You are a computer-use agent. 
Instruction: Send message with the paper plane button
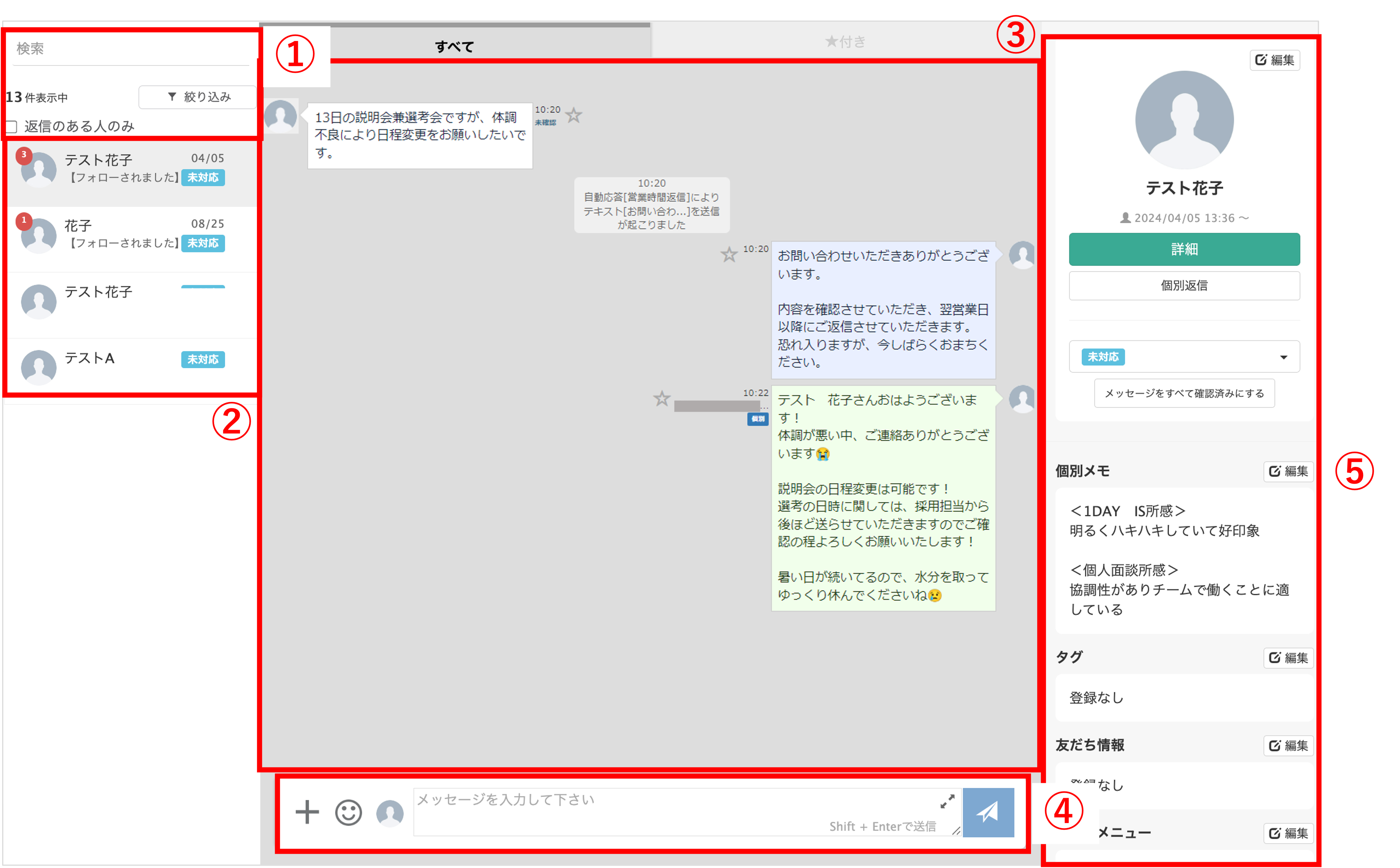(988, 812)
